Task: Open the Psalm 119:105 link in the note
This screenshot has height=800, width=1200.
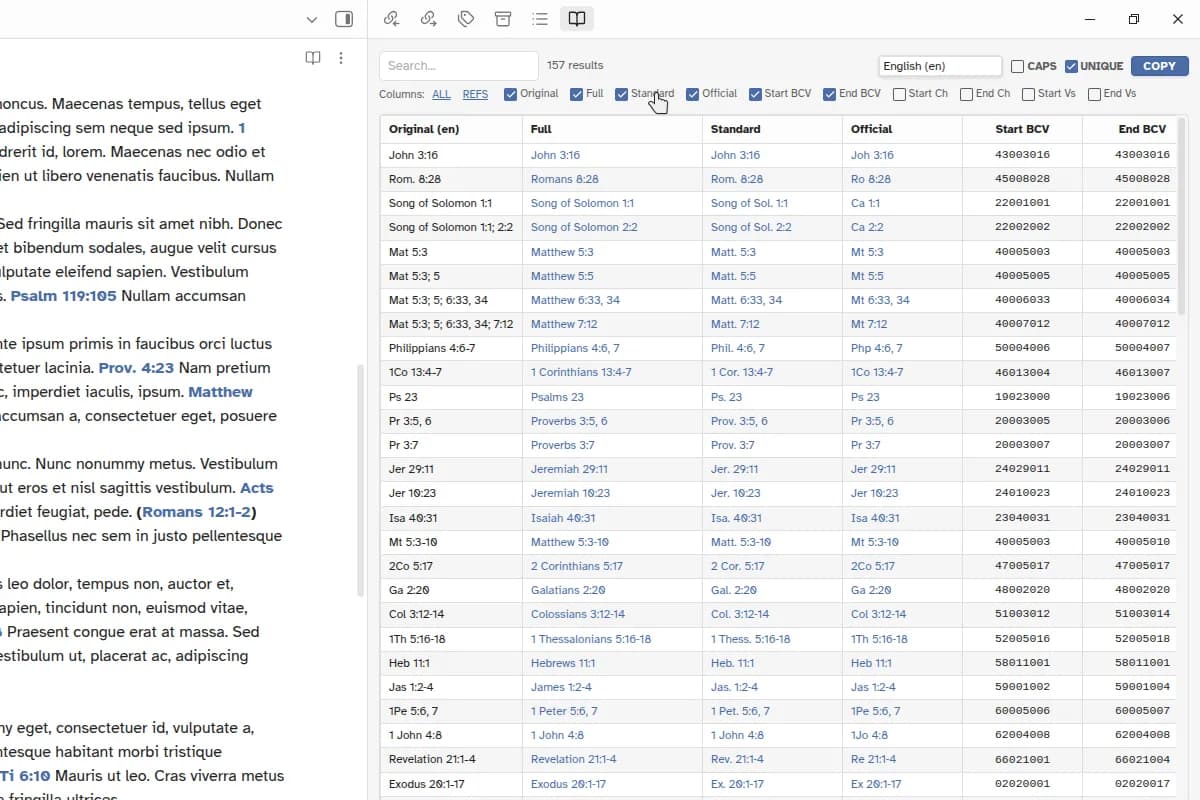Action: pos(64,296)
